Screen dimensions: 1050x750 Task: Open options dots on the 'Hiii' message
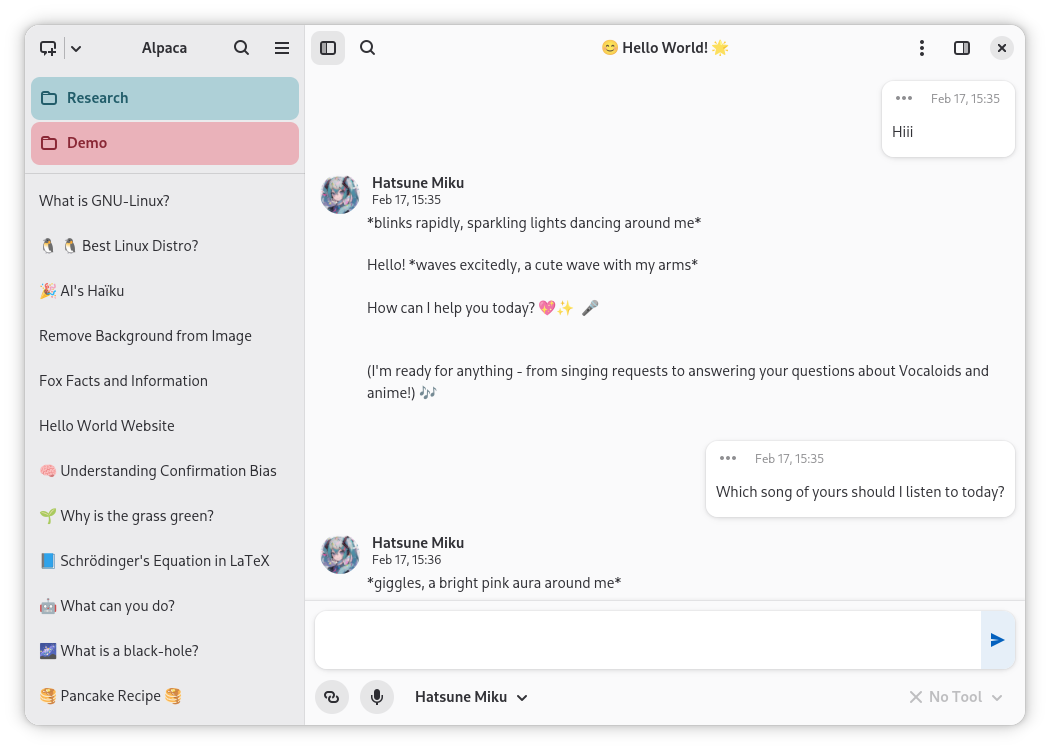(904, 98)
